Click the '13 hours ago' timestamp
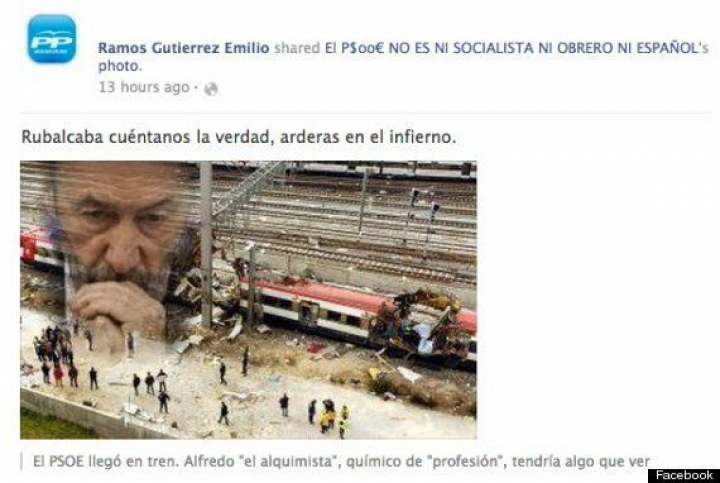The height and width of the screenshot is (483, 720). (144, 87)
